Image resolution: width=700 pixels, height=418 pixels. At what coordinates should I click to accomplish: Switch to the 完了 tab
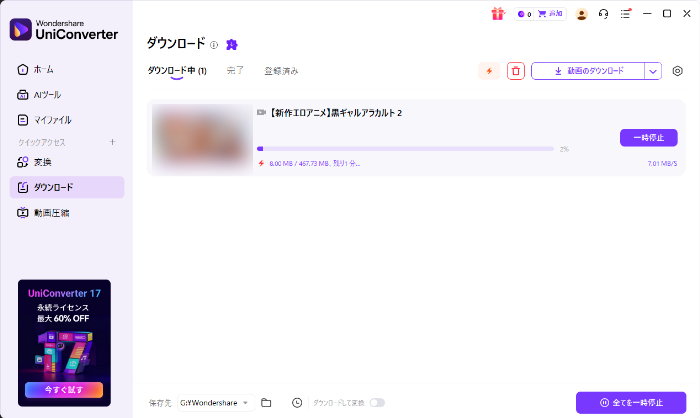(x=235, y=71)
